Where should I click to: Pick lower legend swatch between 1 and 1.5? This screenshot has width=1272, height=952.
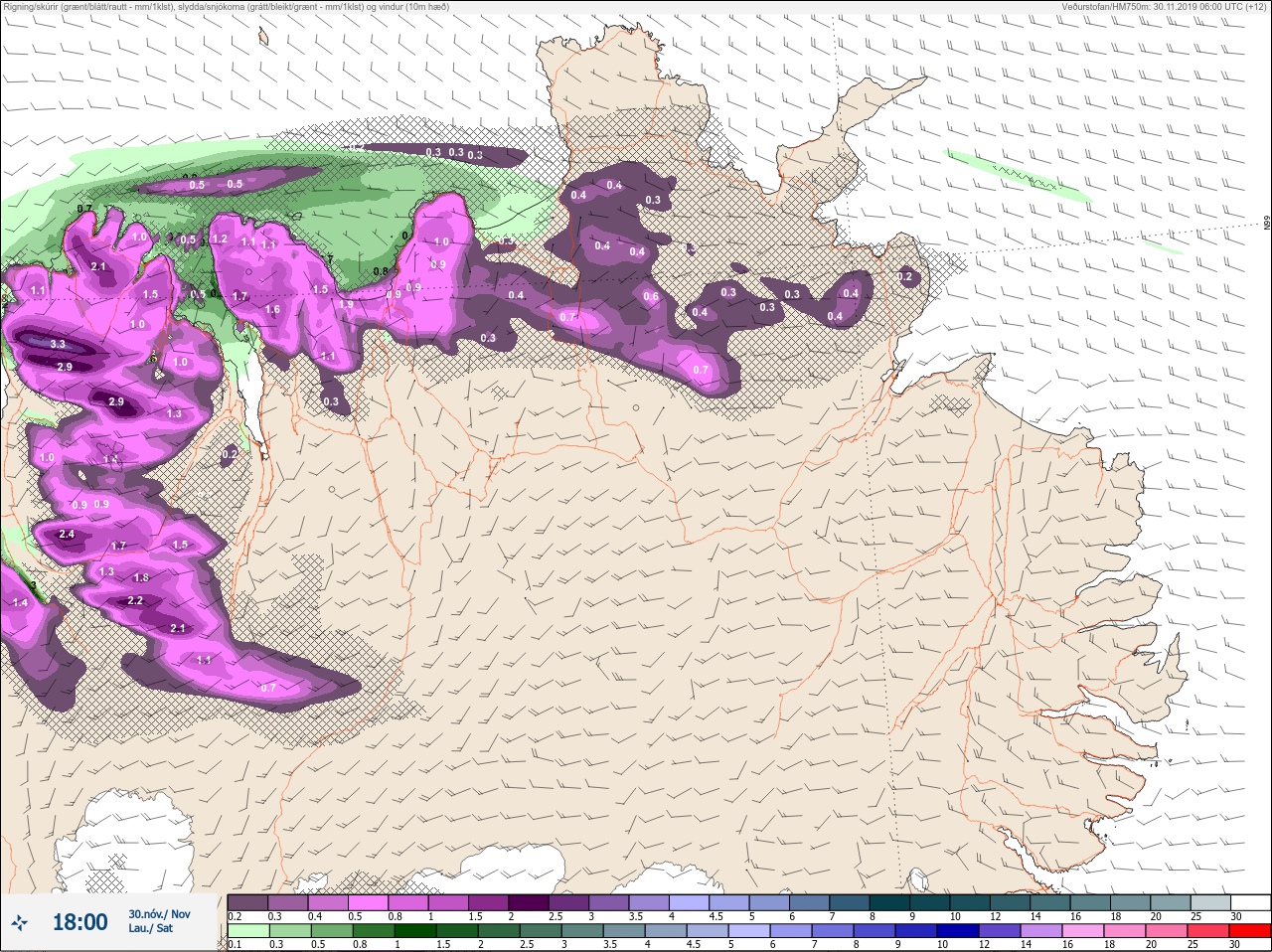tap(416, 931)
